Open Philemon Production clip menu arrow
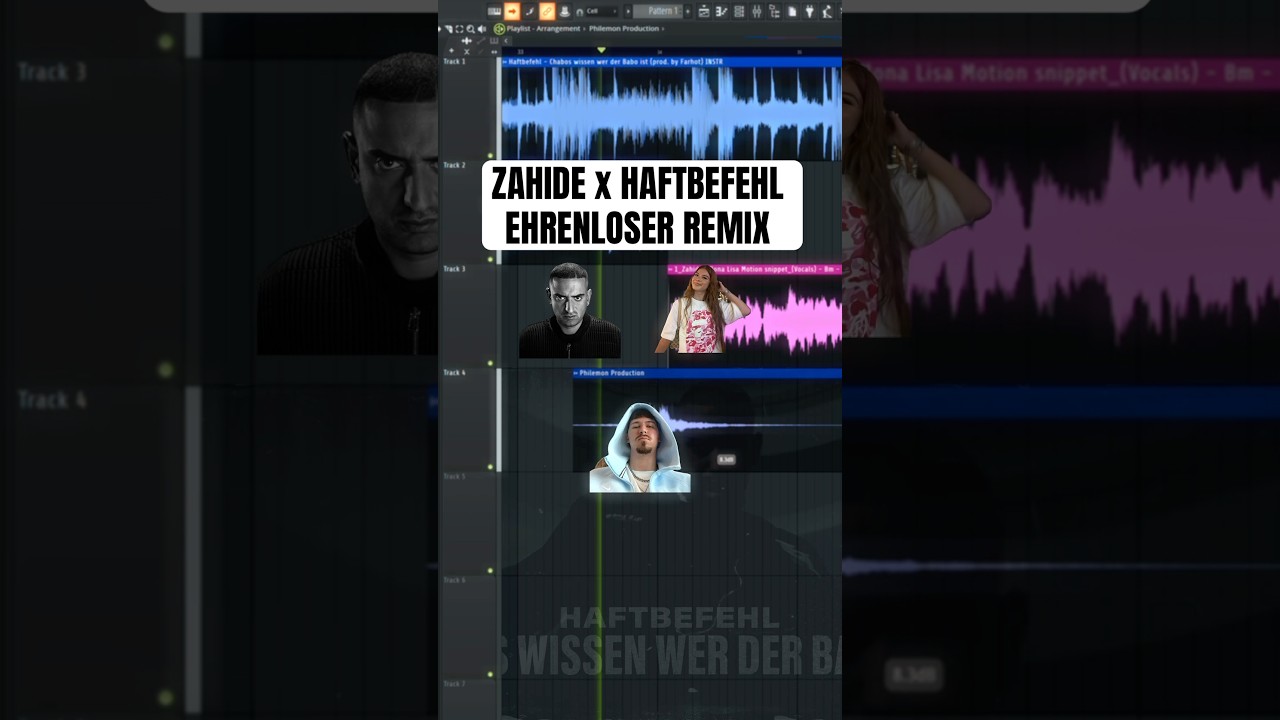This screenshot has width=1280, height=720. [x=577, y=373]
